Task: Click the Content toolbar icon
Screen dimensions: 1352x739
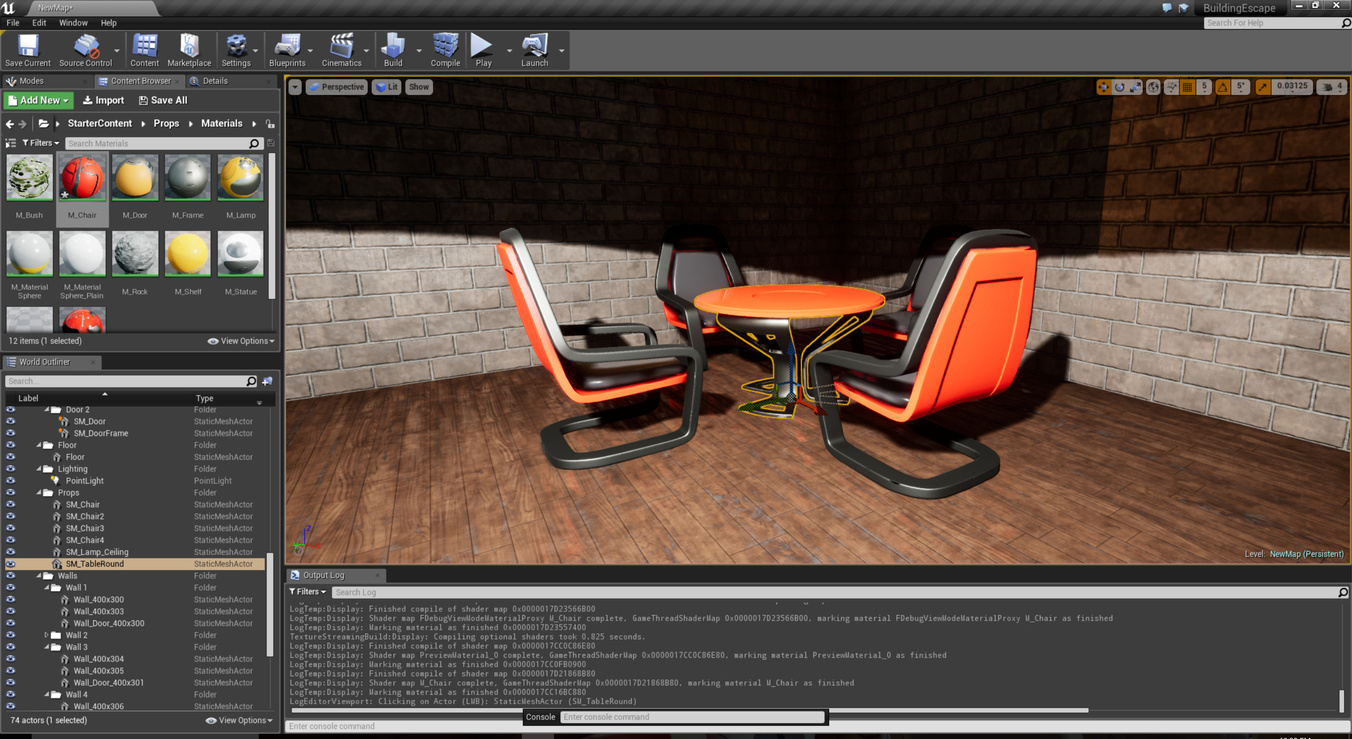Action: (145, 50)
